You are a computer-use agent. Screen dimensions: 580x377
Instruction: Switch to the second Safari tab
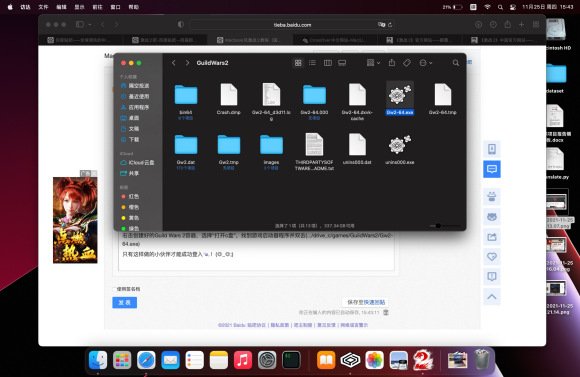165,40
